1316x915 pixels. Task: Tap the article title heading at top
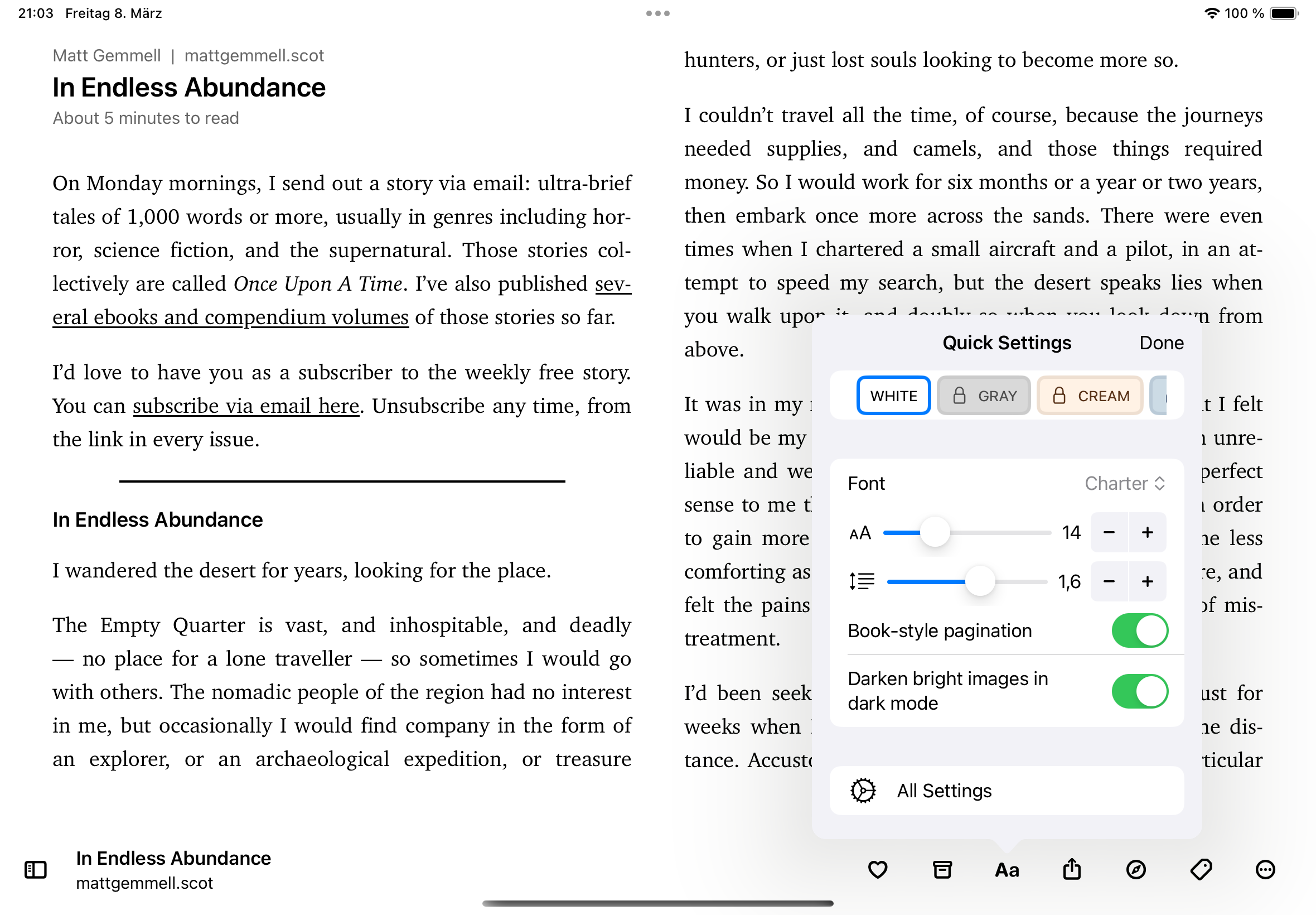pos(189,88)
